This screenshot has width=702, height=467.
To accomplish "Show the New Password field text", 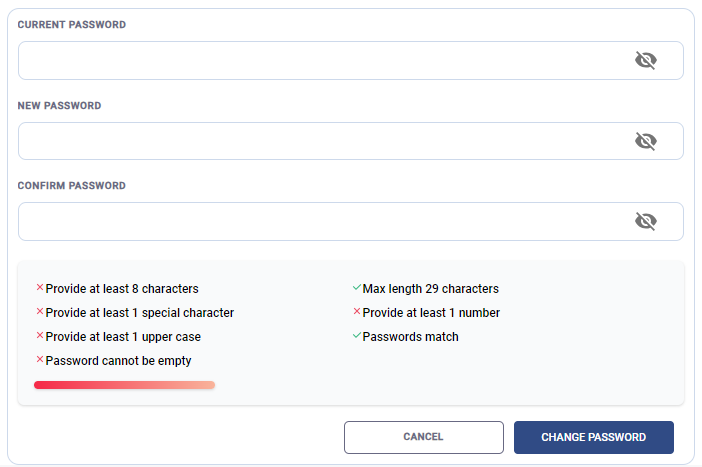I will 646,141.
